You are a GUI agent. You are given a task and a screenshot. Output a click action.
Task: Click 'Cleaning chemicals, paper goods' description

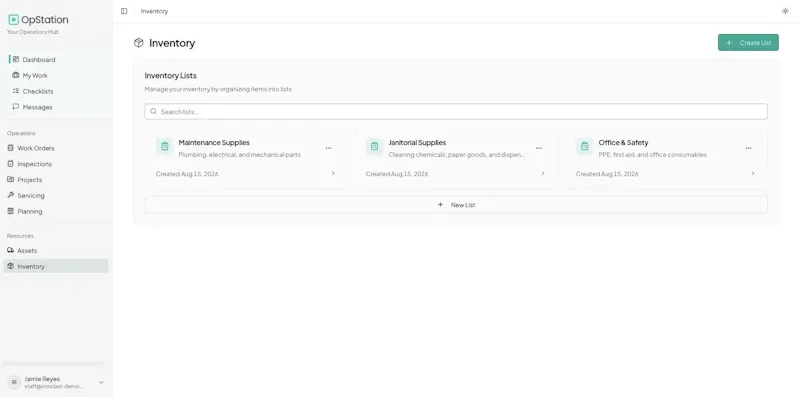(x=456, y=155)
